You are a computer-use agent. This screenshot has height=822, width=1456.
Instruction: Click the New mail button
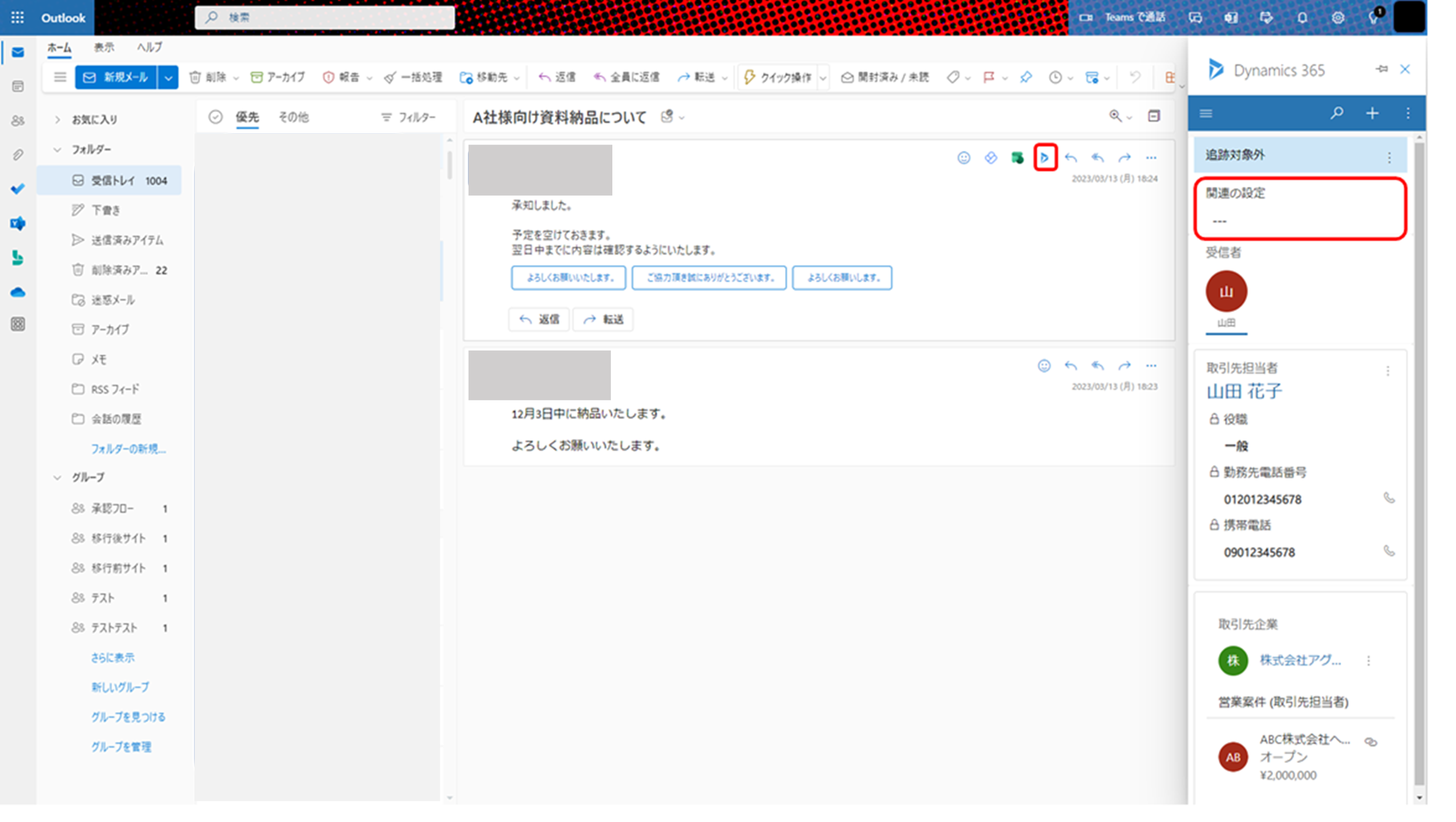(117, 77)
